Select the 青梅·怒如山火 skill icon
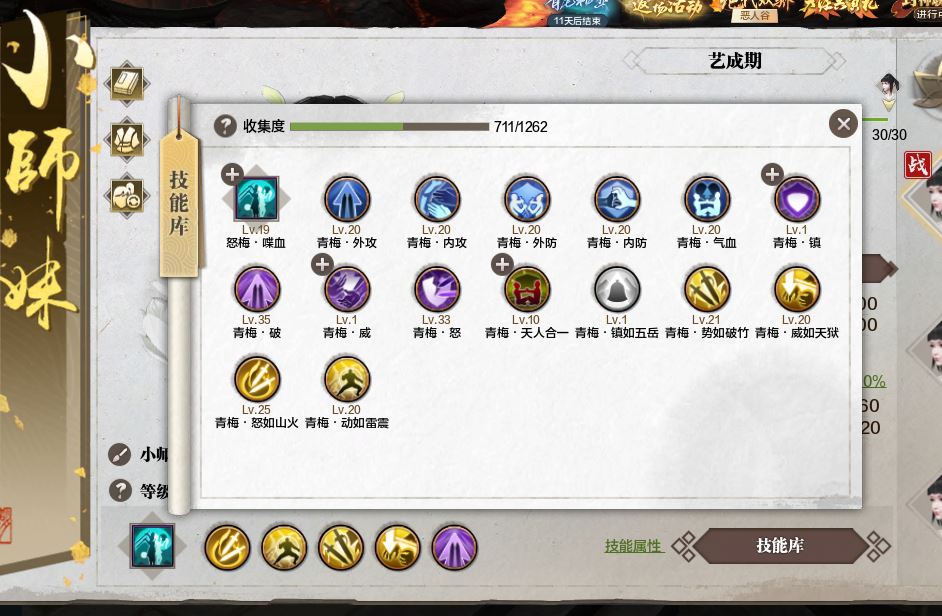The height and width of the screenshot is (616, 942). [x=257, y=379]
